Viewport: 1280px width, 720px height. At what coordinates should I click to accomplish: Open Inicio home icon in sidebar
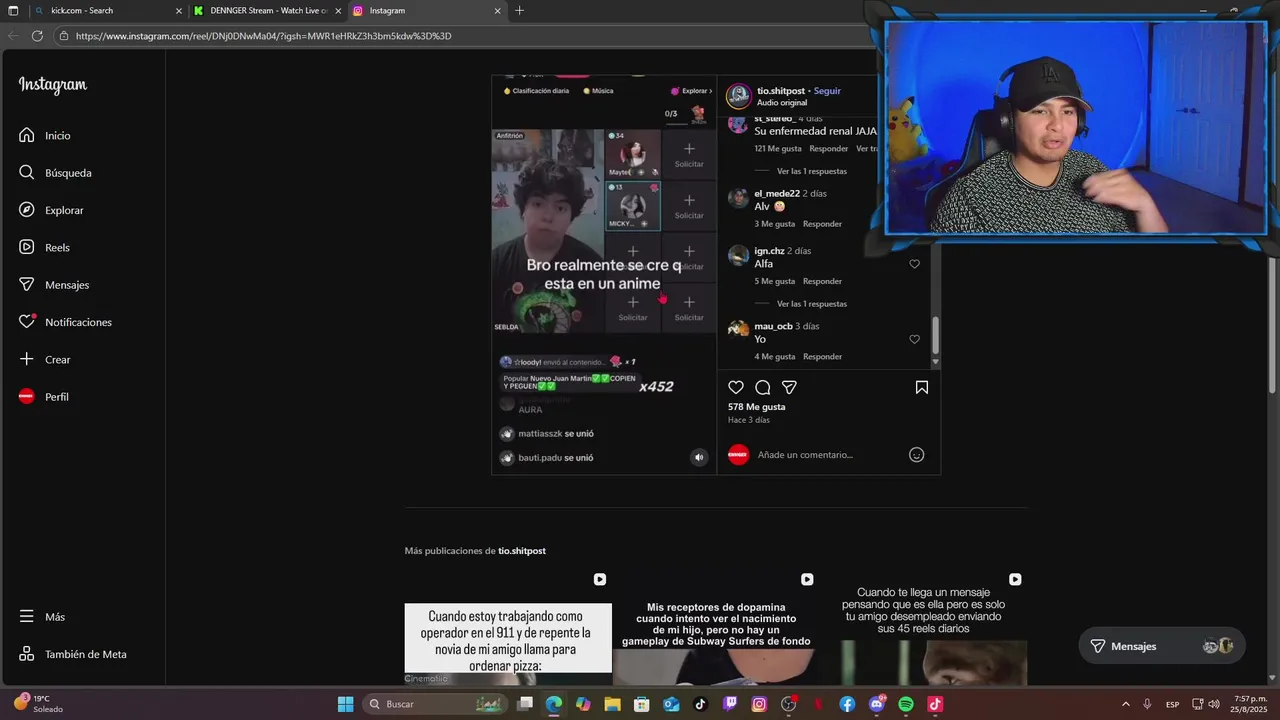point(27,135)
